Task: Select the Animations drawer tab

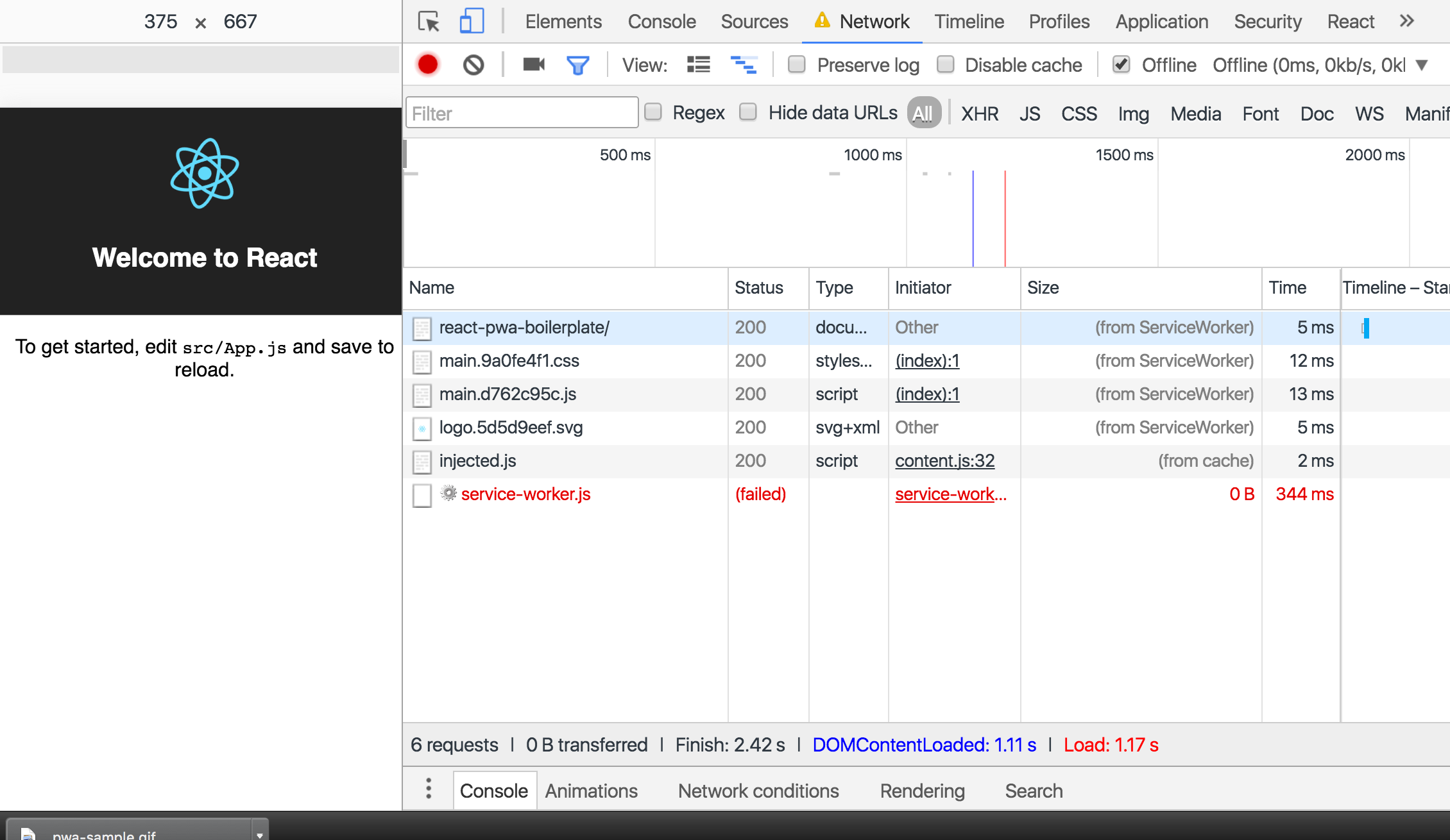Action: pos(592,791)
